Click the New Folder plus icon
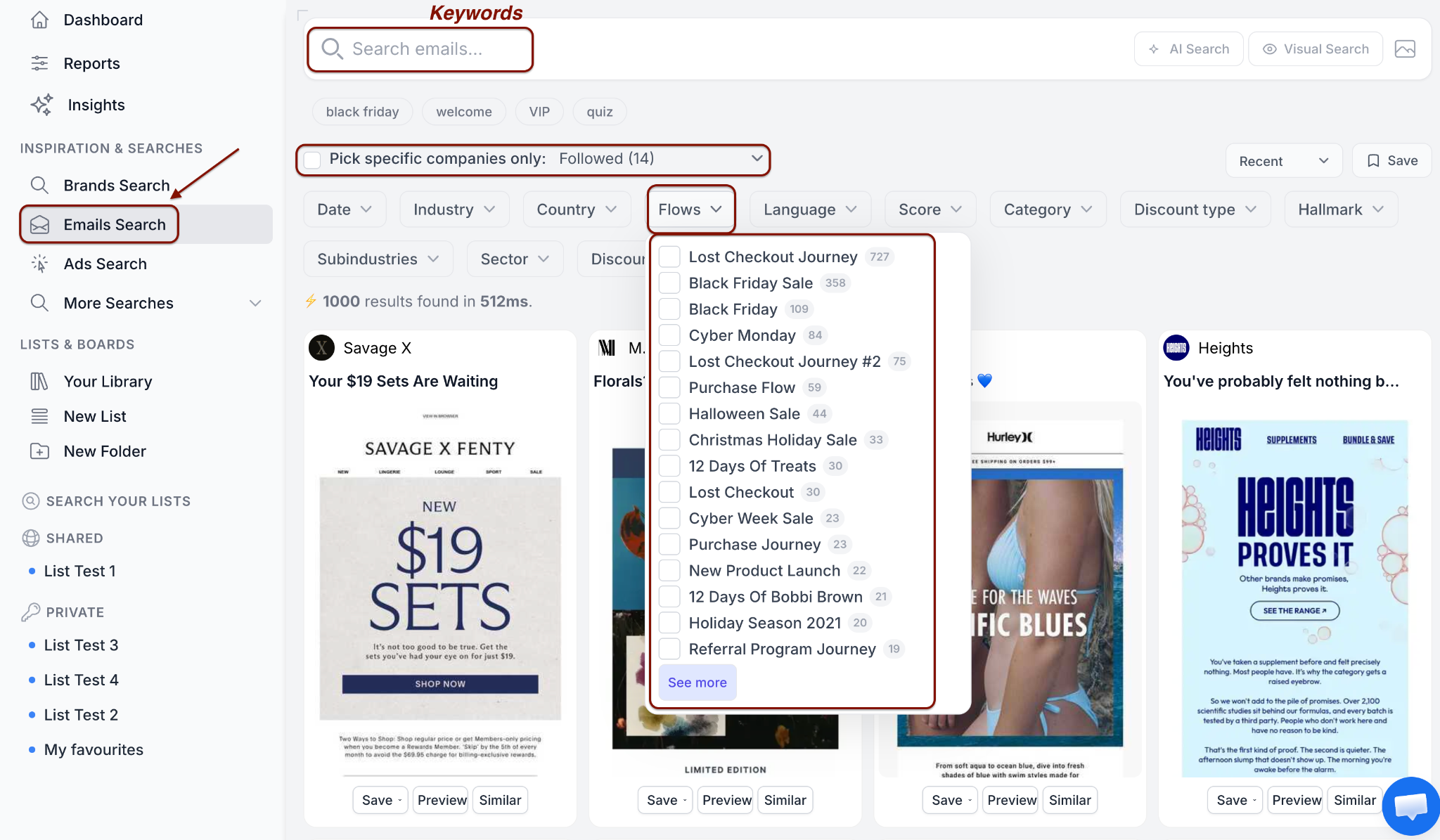This screenshot has width=1440, height=840. click(39, 451)
